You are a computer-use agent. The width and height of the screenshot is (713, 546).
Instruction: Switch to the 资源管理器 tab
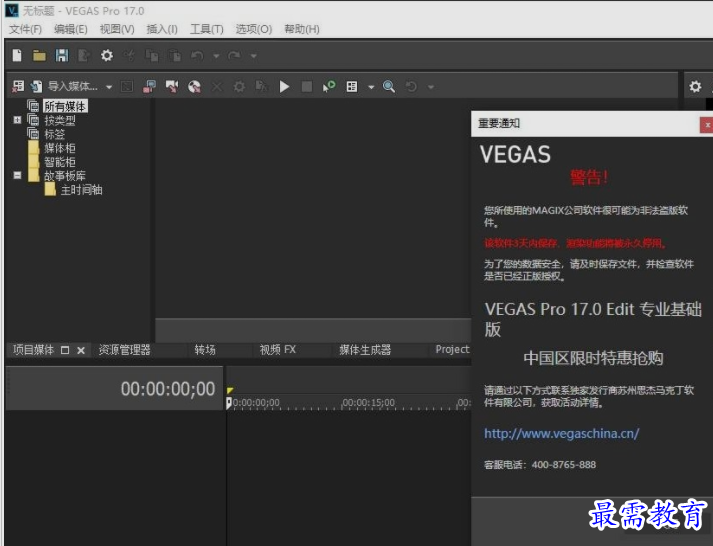point(125,350)
